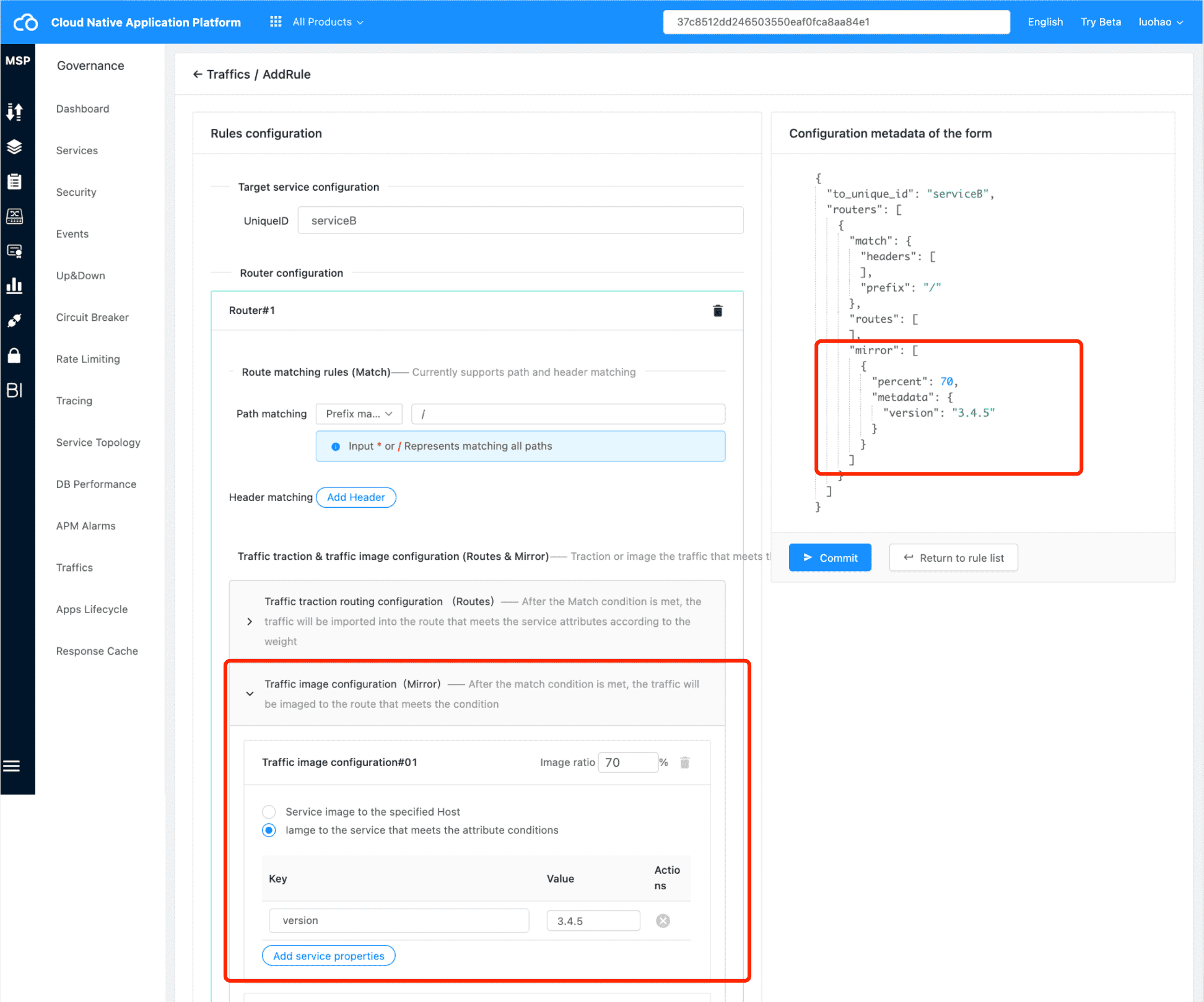Click Traffics breadcrumb link
This screenshot has width=1204, height=1002.
[x=229, y=74]
